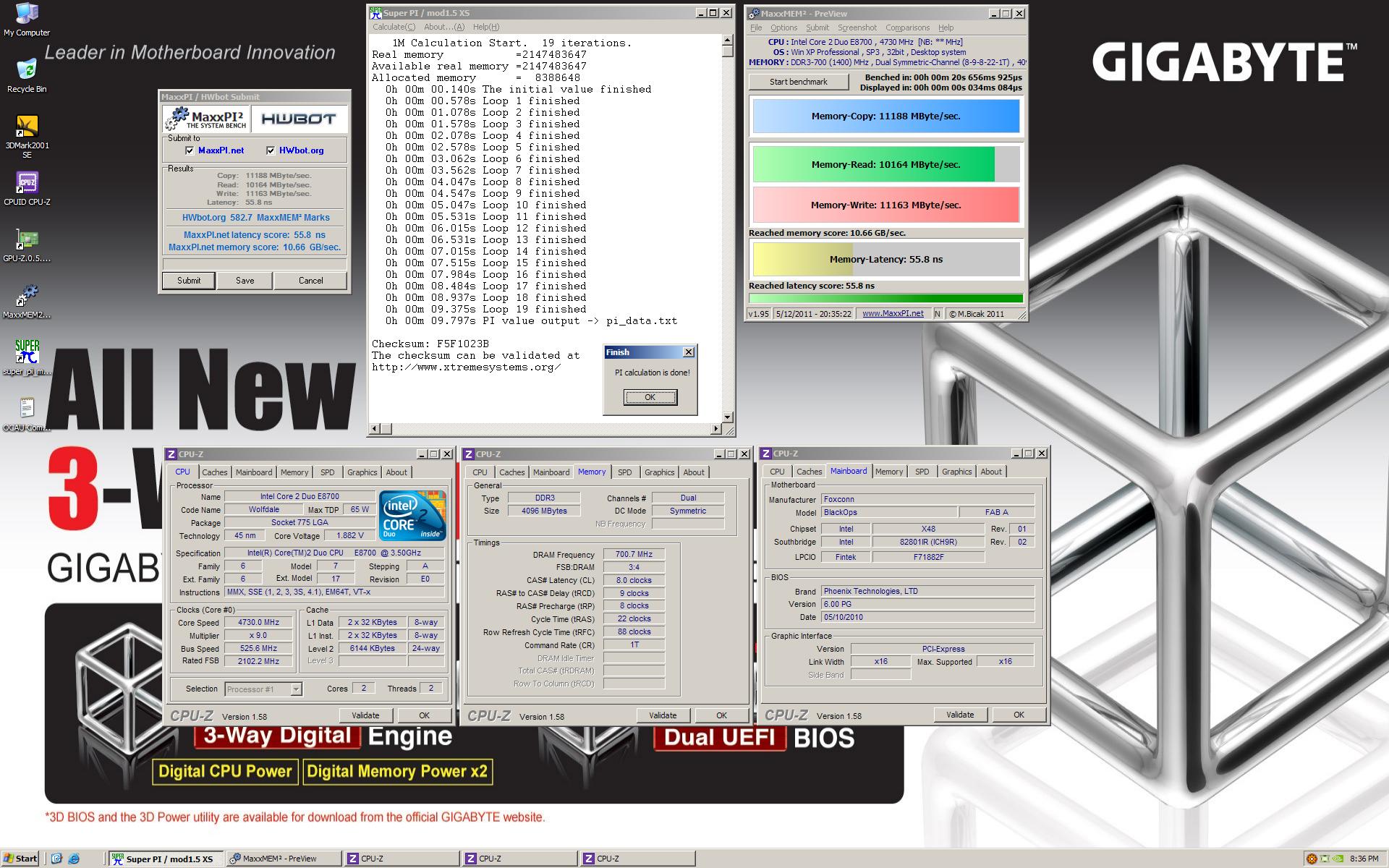Click the HWBOT logo banner

[x=299, y=119]
